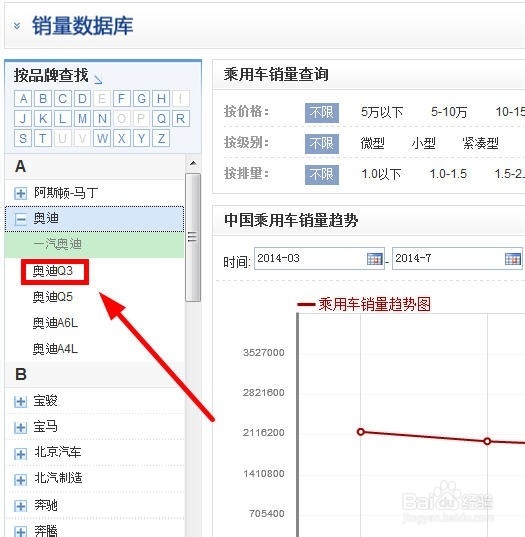Click the second data point on the trend line
Viewport: 525px width, 537px height.
coord(487,441)
